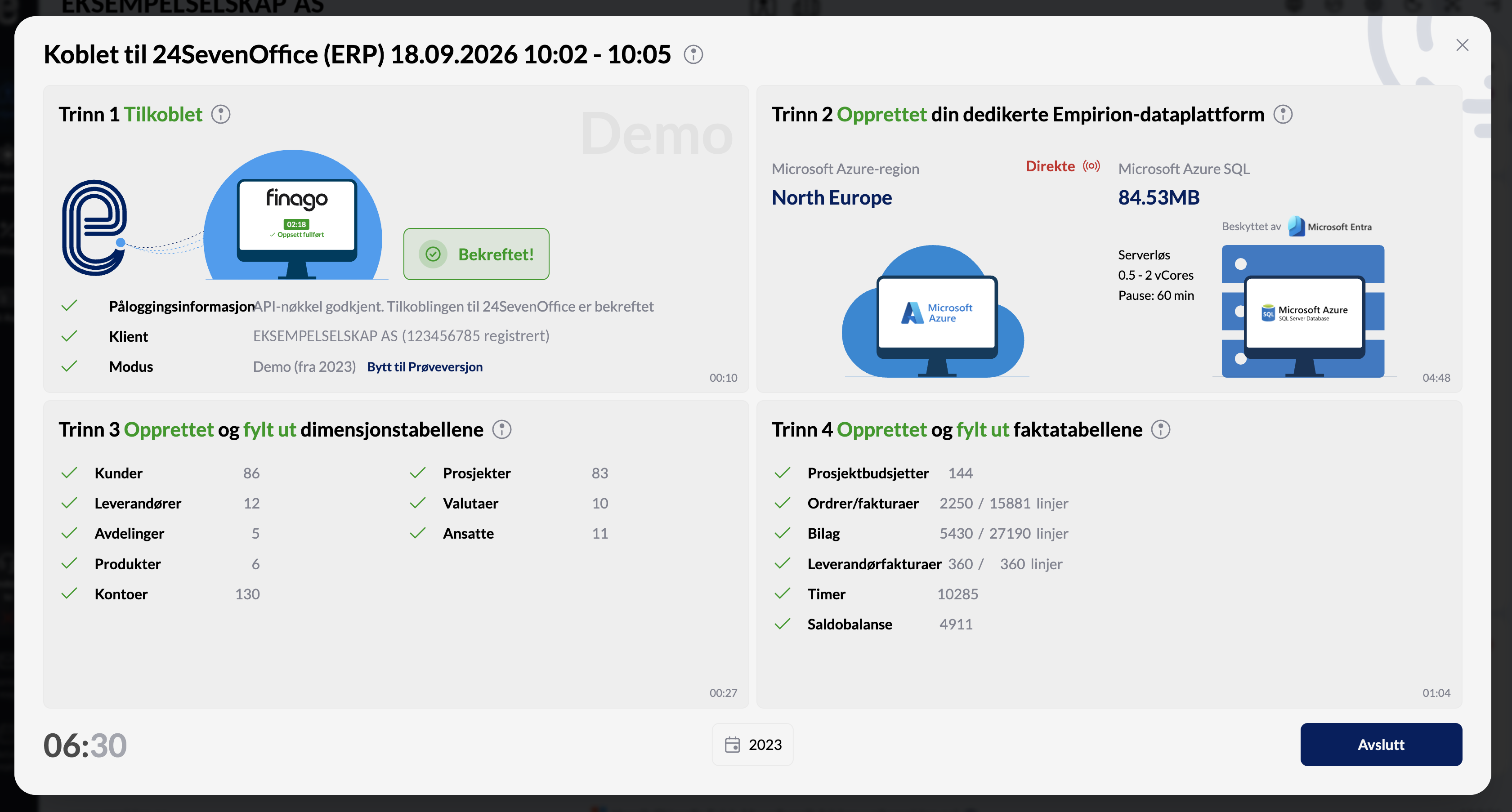Show info for Trinn 2 dataplattform
The width and height of the screenshot is (1512, 812).
1283,114
